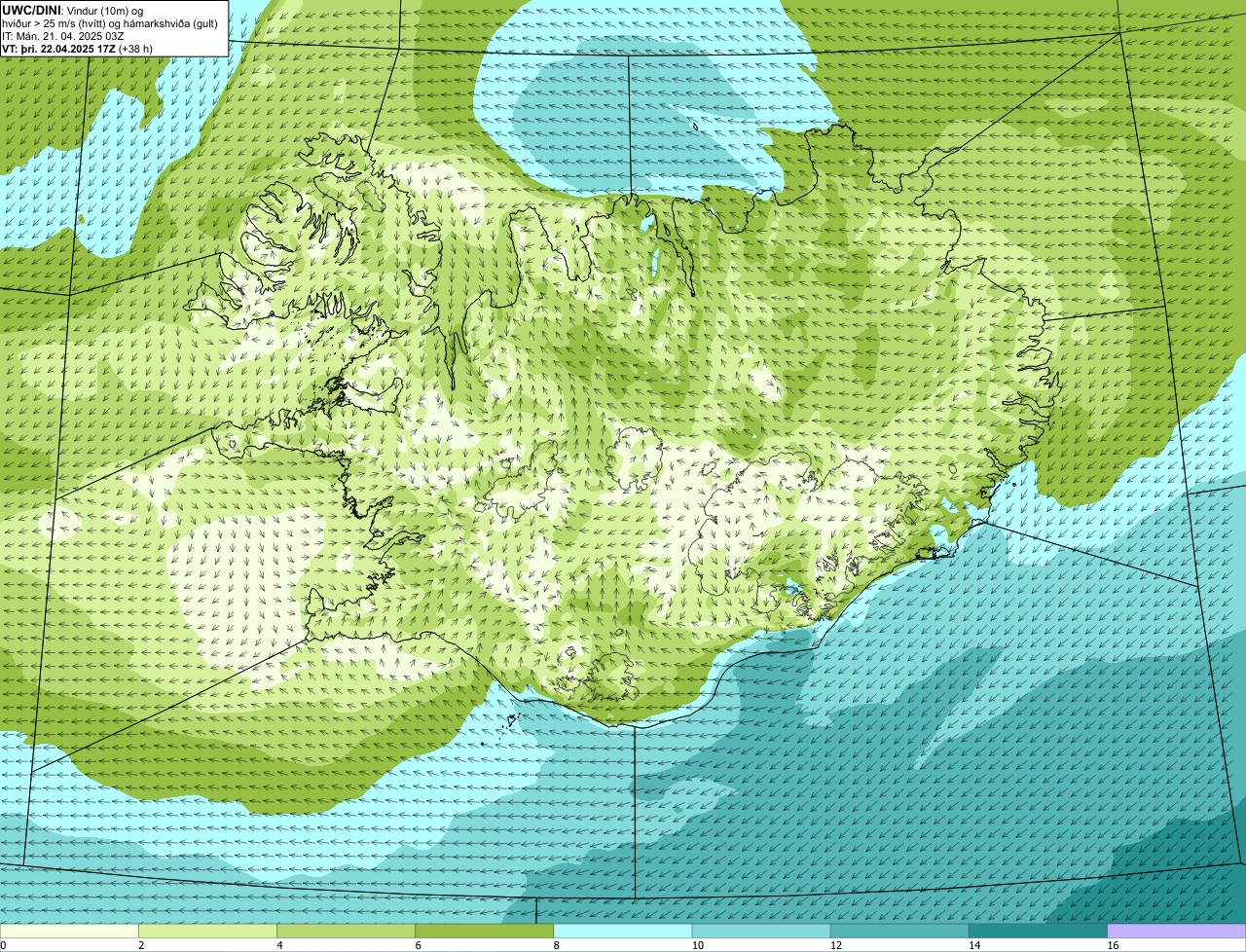Click the 8–10 m/s light cyan legend segment

tap(623, 931)
